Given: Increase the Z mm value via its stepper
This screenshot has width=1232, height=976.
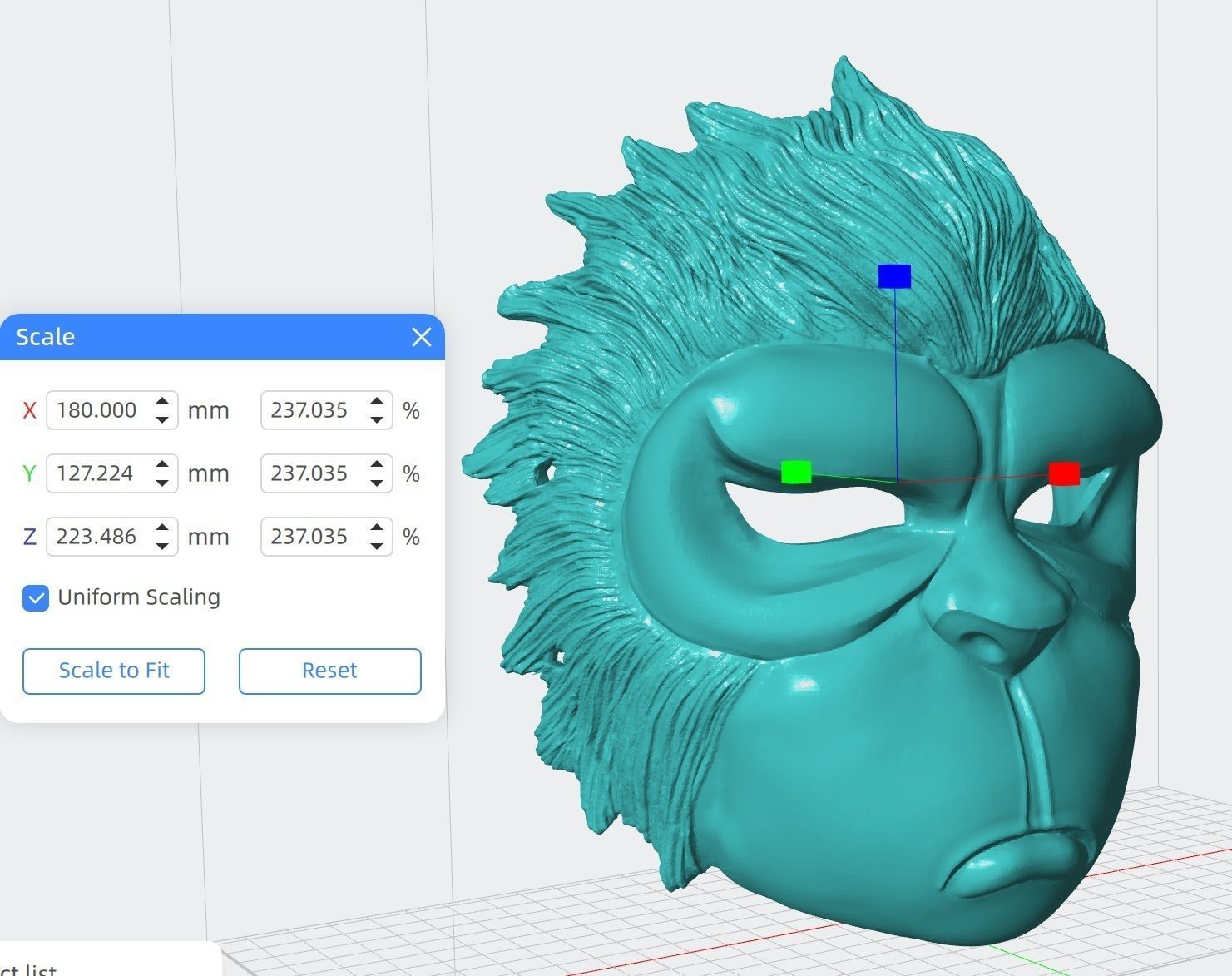Looking at the screenshot, I should coord(162,527).
